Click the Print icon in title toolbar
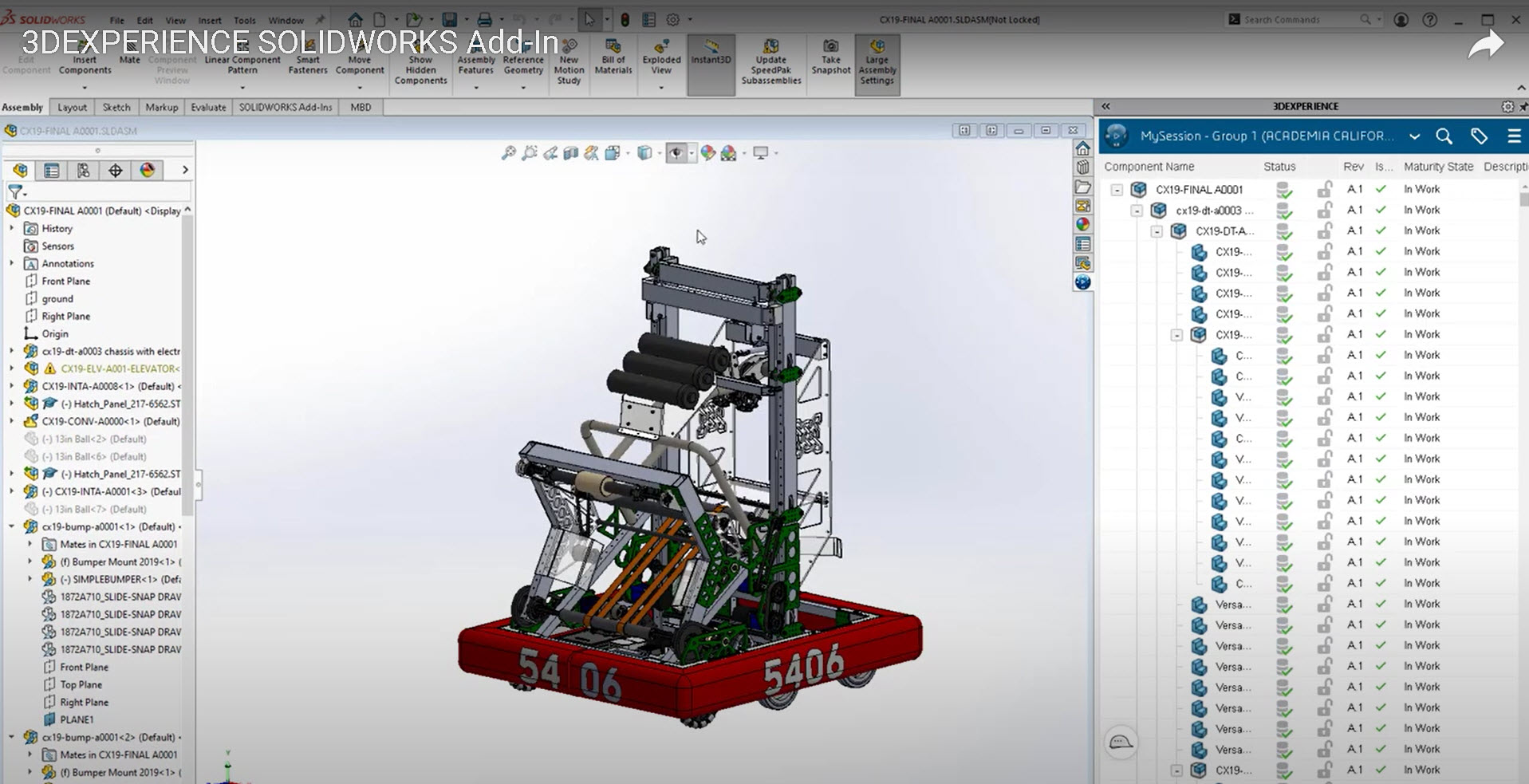 484,19
